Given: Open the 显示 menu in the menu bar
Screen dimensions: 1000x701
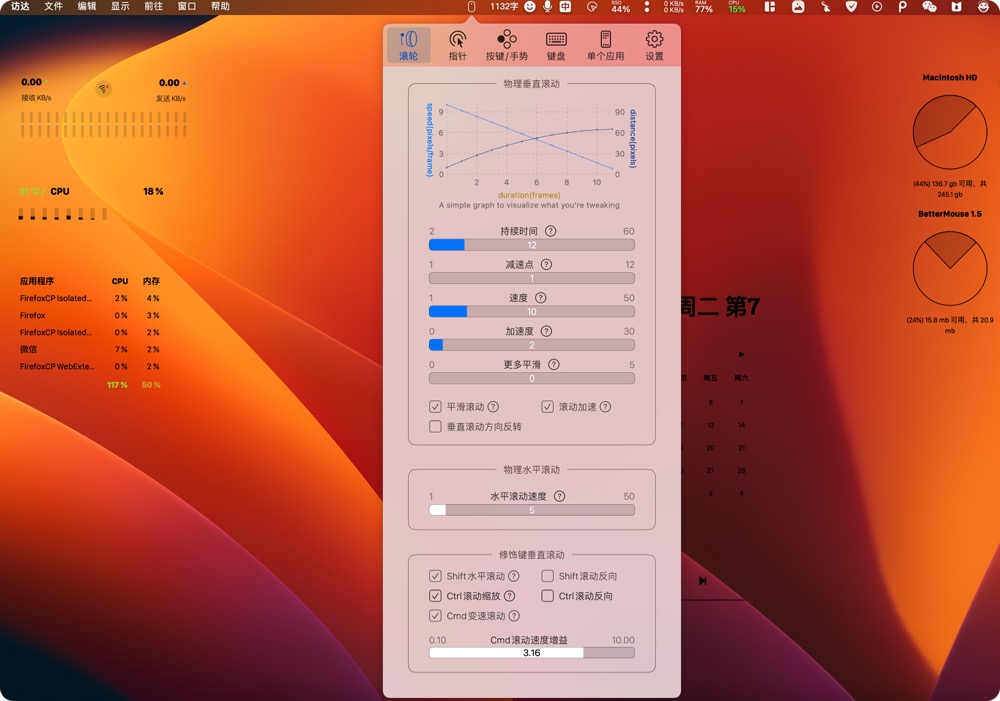Looking at the screenshot, I should tap(121, 7).
